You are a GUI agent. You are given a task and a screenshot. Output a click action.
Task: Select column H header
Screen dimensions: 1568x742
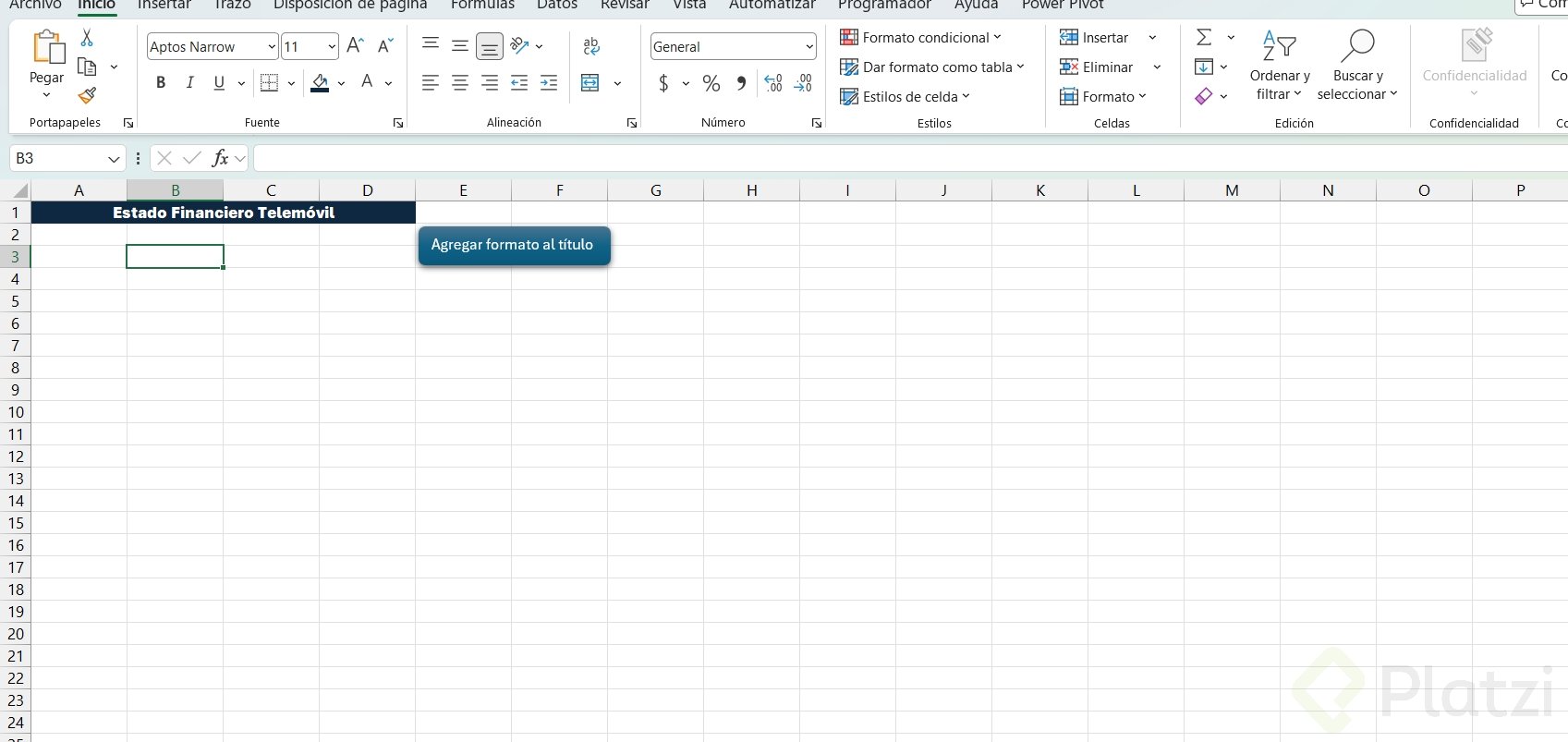(752, 191)
